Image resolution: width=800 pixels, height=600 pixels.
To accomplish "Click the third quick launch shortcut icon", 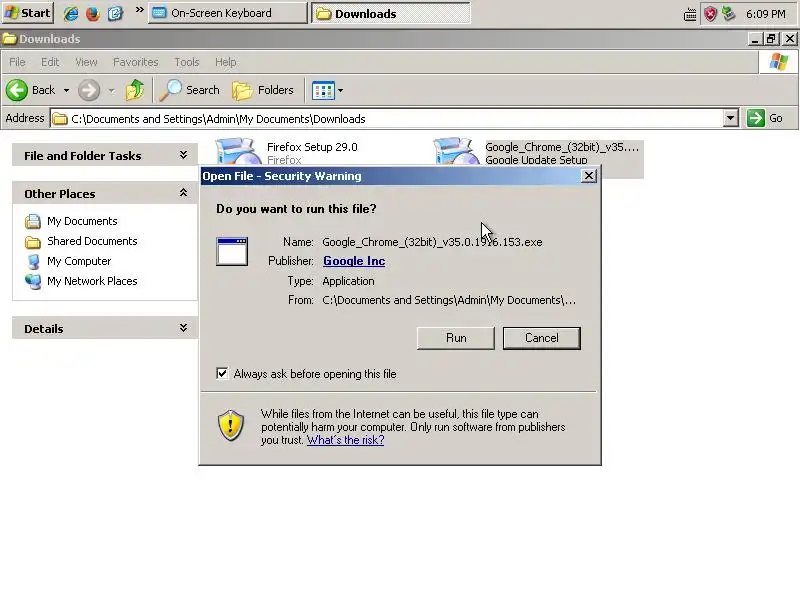I will pos(115,13).
